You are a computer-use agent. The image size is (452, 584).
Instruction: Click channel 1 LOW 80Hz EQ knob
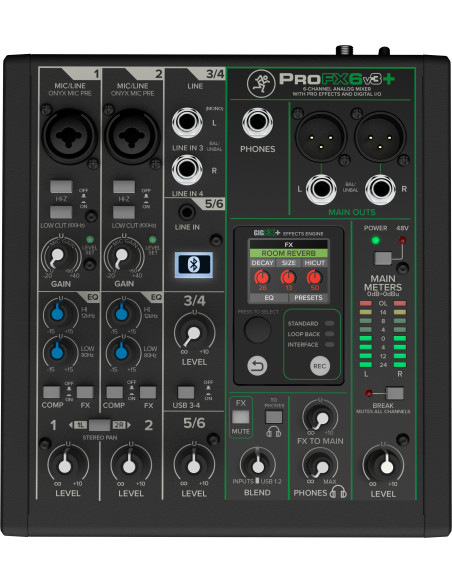[58, 352]
